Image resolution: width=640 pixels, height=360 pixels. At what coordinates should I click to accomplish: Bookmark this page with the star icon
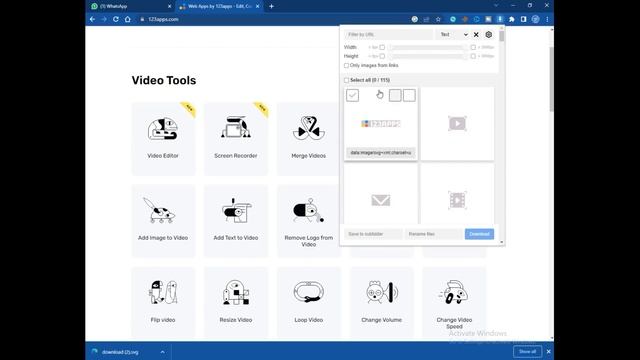(438, 19)
